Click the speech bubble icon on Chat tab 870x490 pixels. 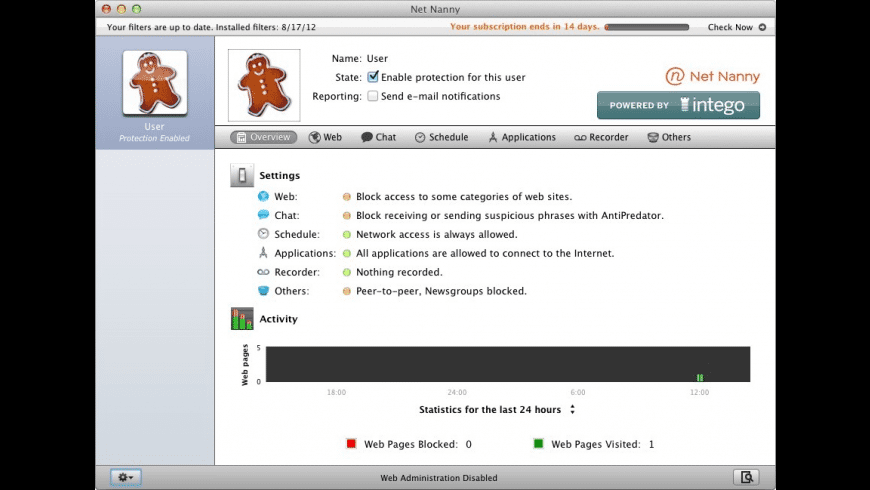pyautogui.click(x=367, y=137)
